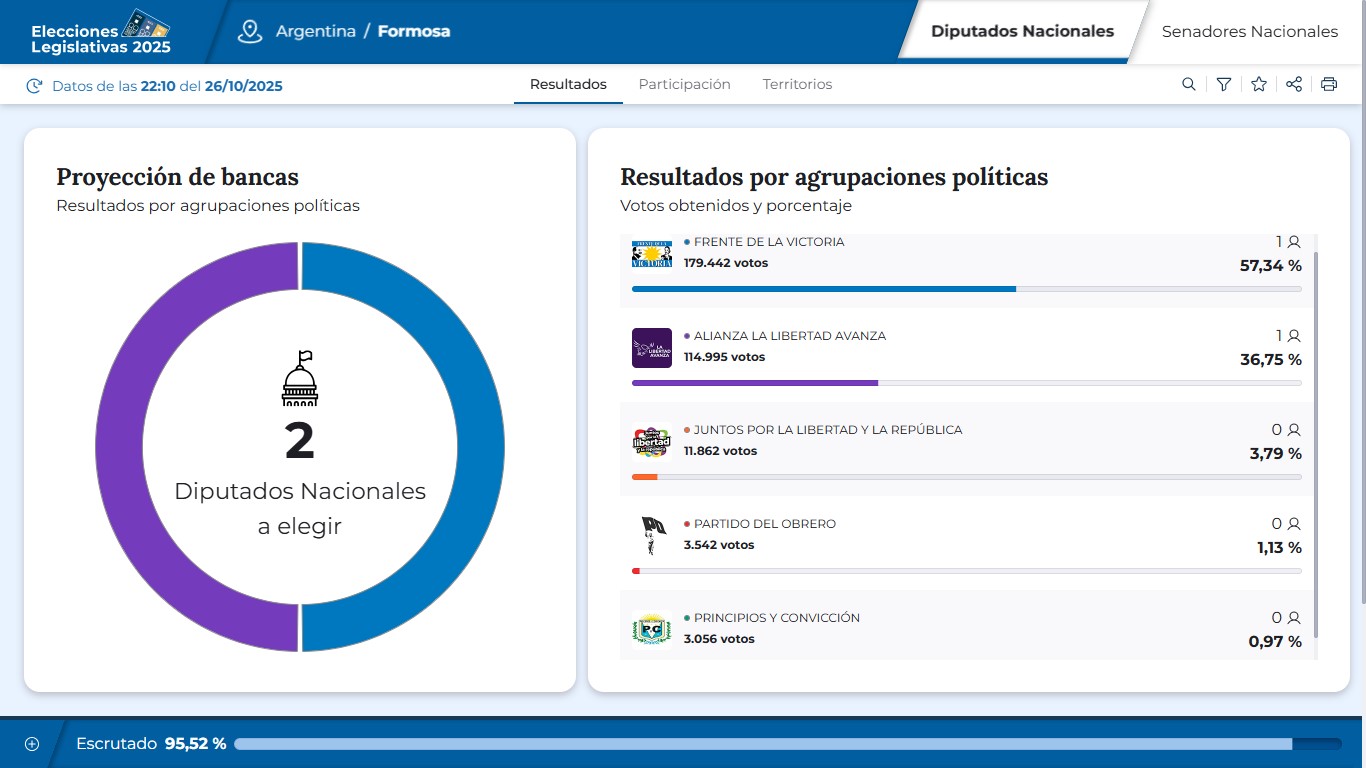The image size is (1366, 768).
Task: Click the Argentina breadcrumb link
Action: pos(316,31)
